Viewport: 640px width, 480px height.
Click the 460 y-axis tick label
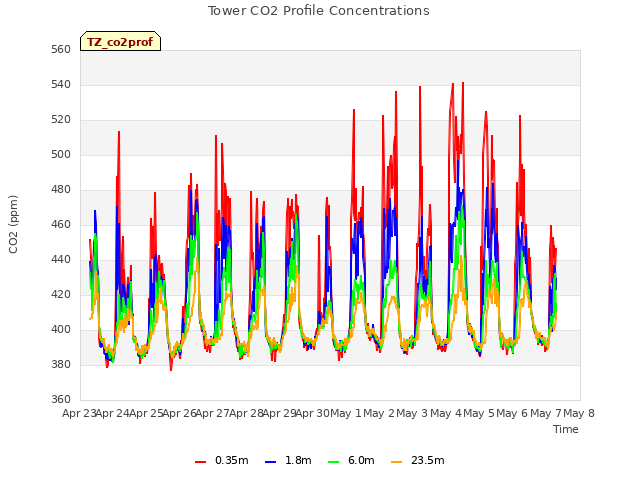pyautogui.click(x=61, y=224)
